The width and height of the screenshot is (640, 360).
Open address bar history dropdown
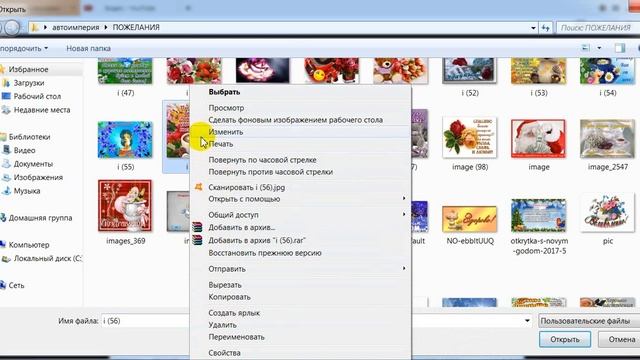tap(533, 28)
